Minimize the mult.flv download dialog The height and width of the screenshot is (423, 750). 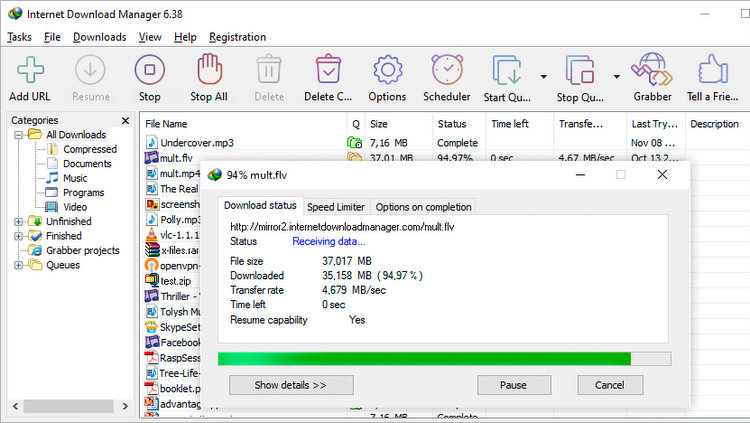click(x=580, y=175)
